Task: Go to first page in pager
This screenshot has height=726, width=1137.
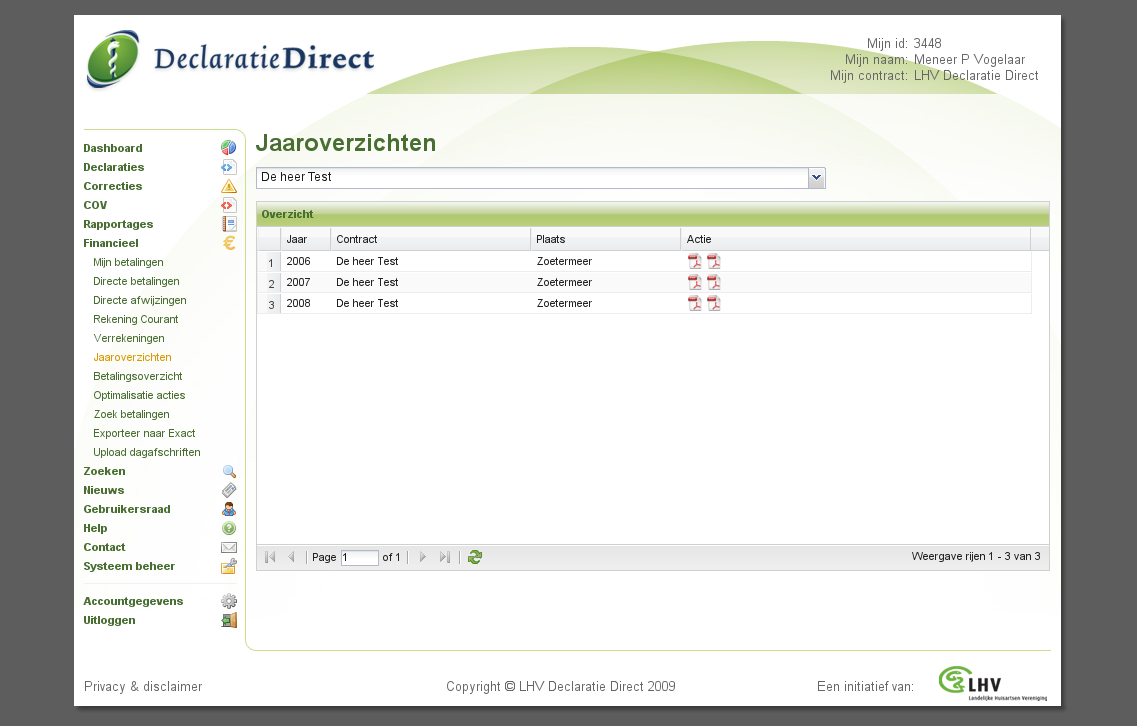Action: click(270, 557)
